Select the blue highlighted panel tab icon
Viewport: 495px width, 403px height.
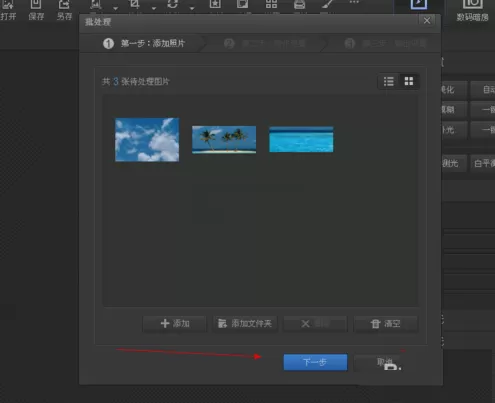419,5
